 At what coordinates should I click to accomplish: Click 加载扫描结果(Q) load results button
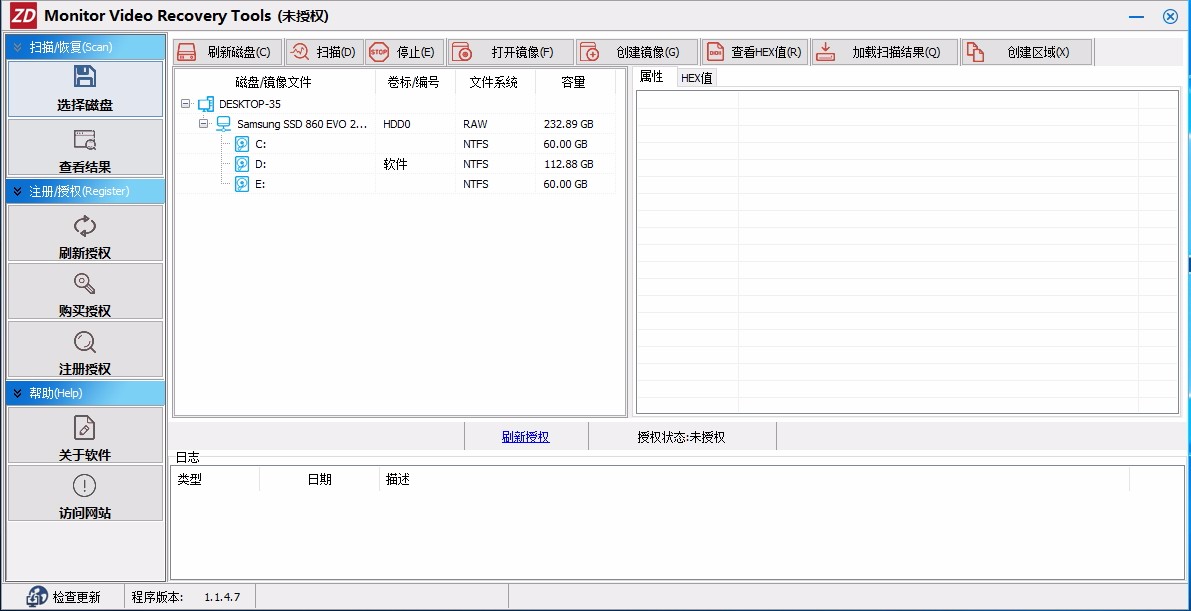[884, 52]
